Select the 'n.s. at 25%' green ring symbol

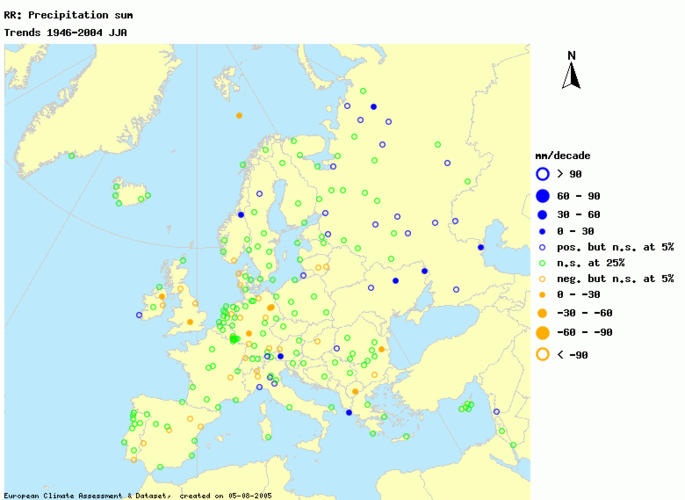click(541, 262)
